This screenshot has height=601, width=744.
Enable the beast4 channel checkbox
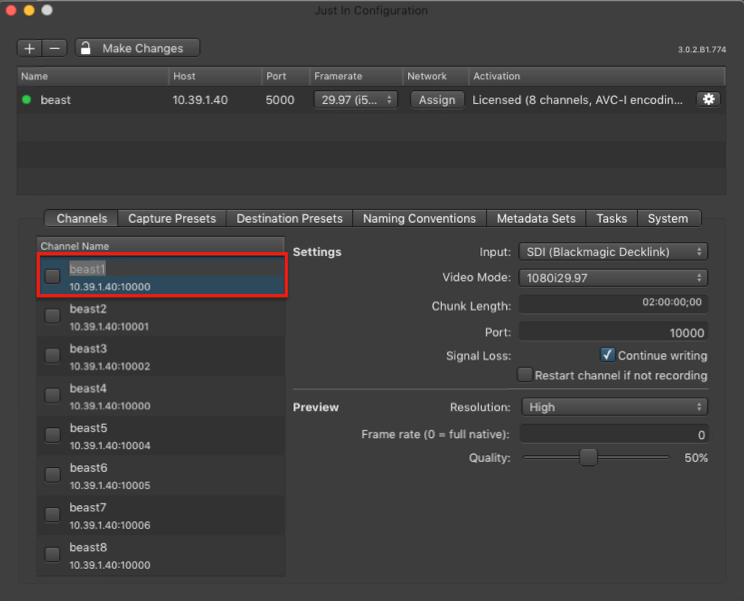click(x=52, y=395)
